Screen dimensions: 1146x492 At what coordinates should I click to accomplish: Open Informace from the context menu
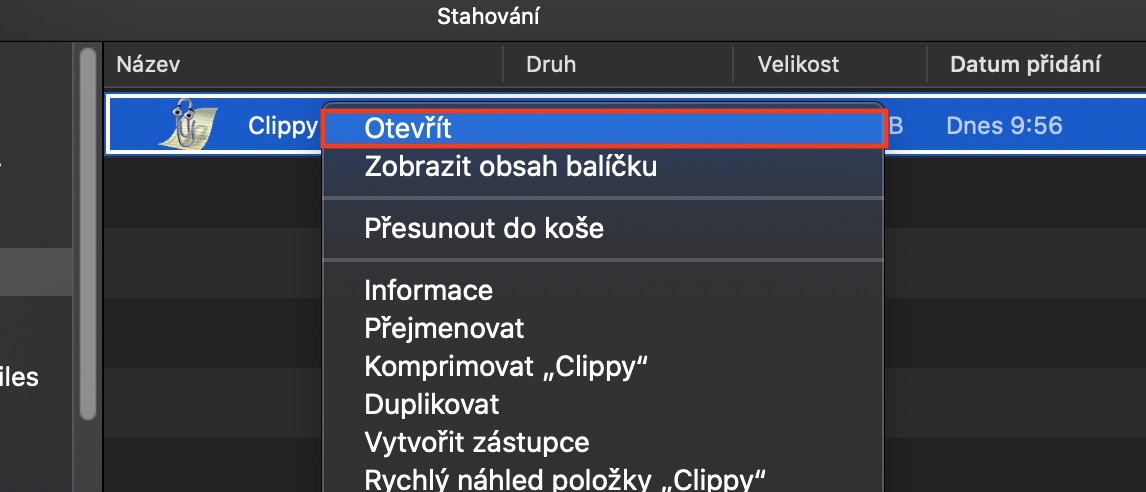coord(428,291)
